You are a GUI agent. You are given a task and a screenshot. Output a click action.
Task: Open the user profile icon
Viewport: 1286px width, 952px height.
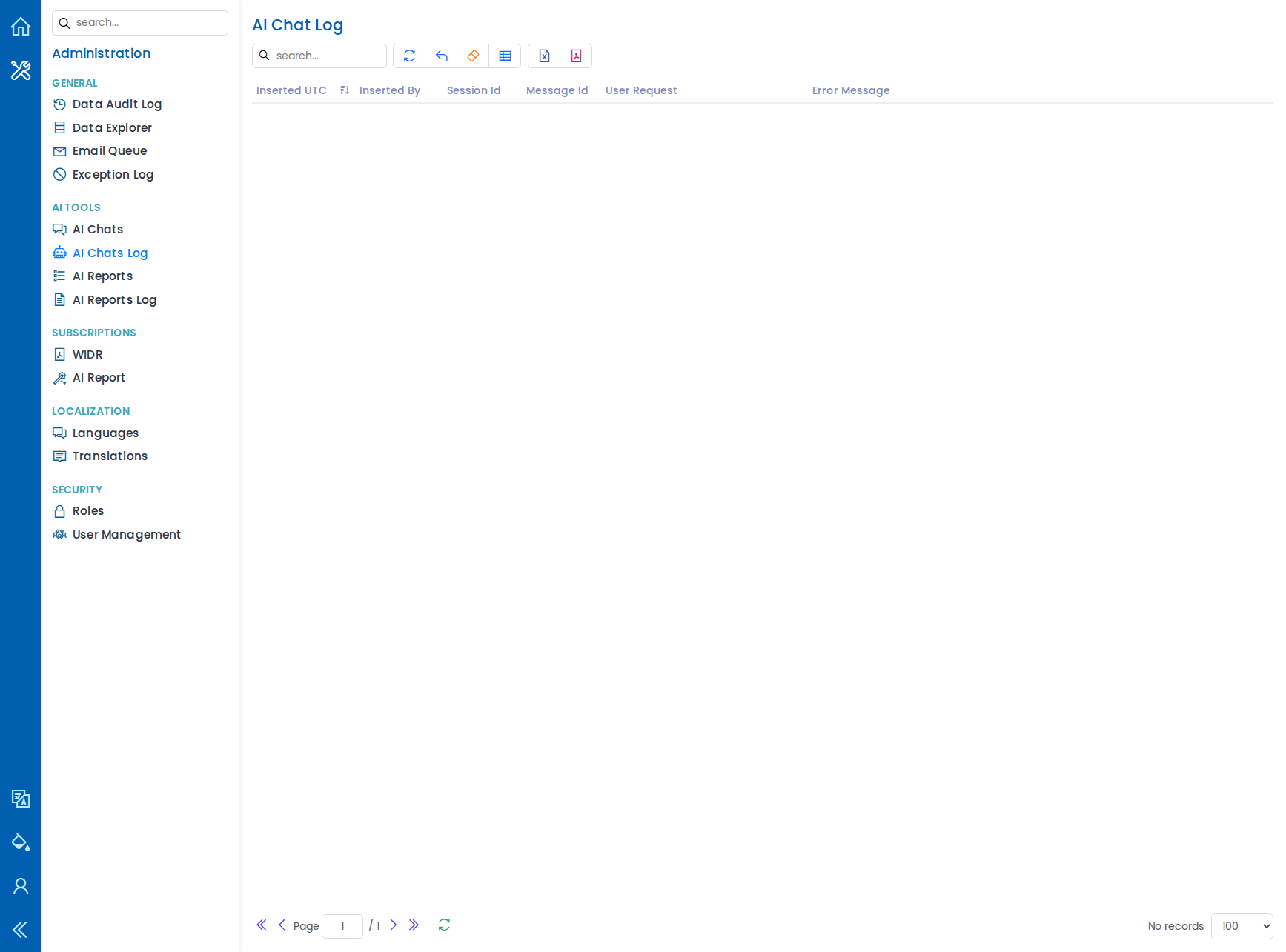click(x=21, y=886)
